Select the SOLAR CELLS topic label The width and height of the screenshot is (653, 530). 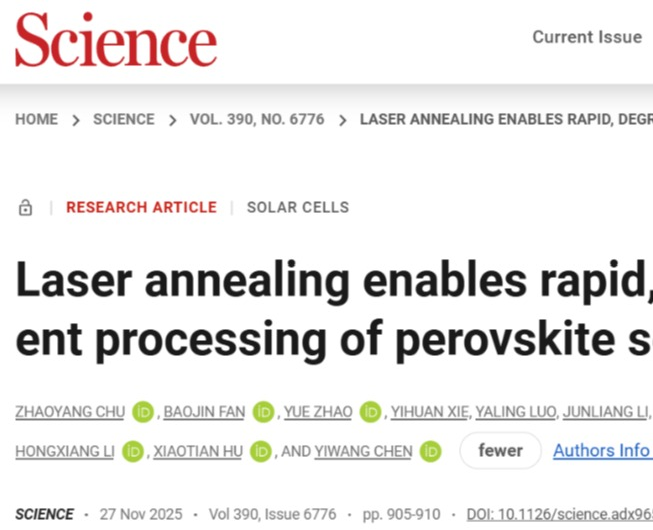click(298, 208)
